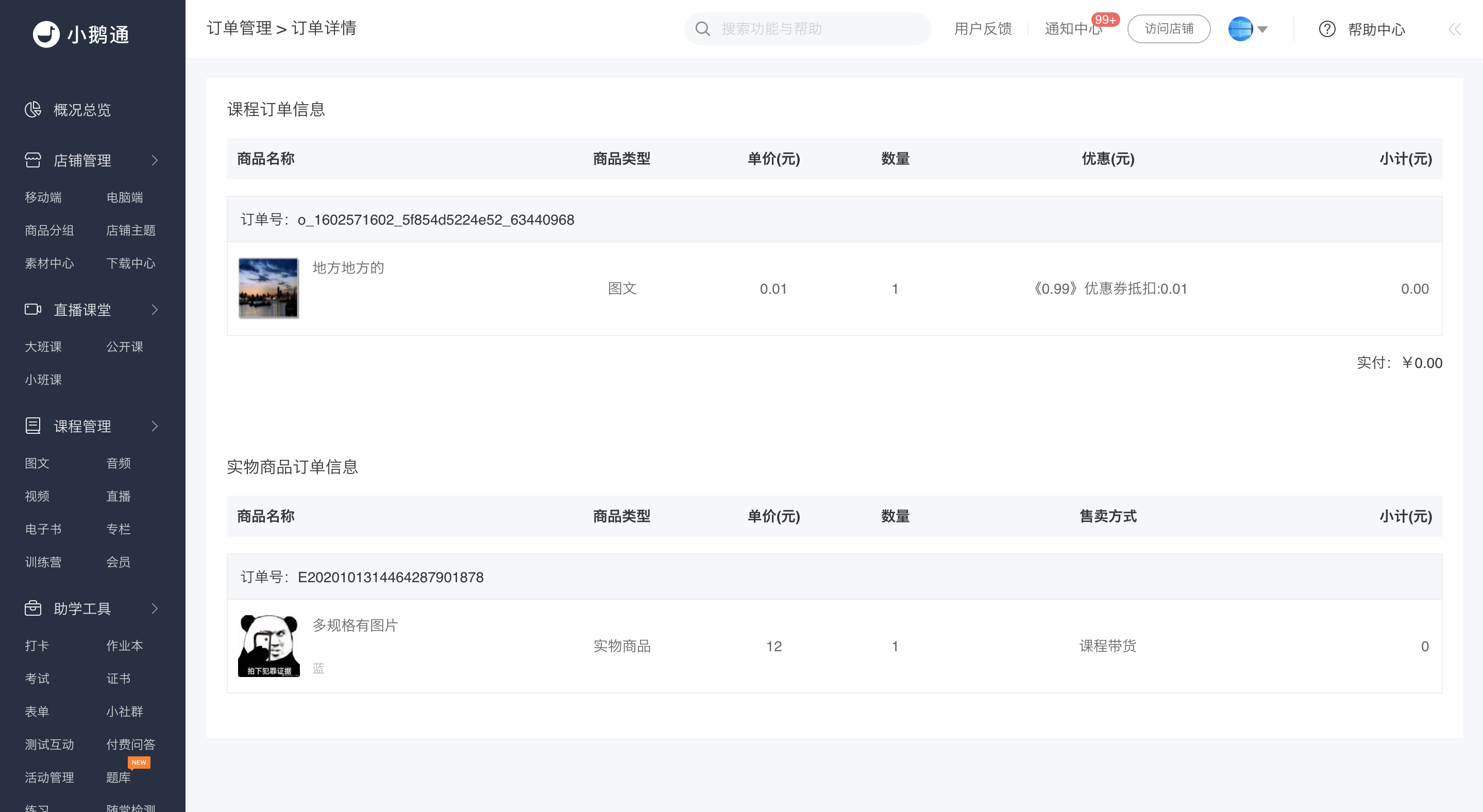Click 订单管理 breadcrumb link

click(x=239, y=28)
